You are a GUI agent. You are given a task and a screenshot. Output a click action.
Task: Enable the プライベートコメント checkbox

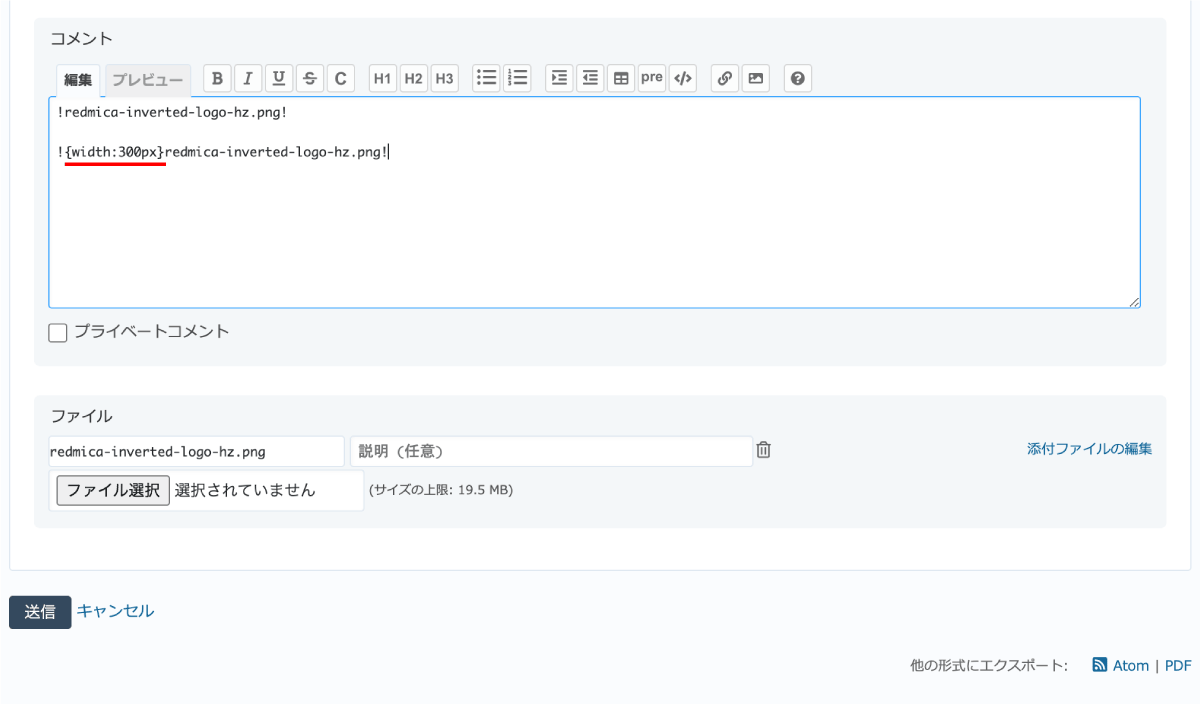click(57, 333)
